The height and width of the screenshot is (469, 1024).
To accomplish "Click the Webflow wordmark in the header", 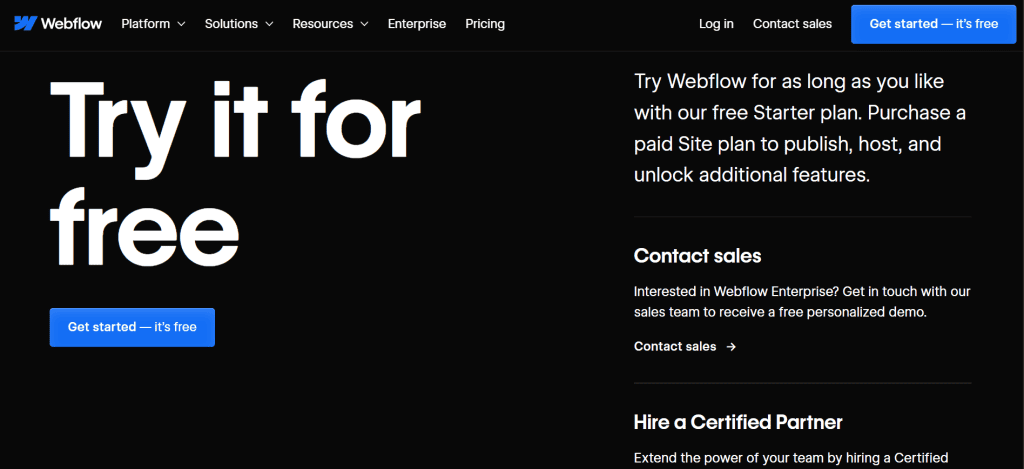I will coord(71,24).
